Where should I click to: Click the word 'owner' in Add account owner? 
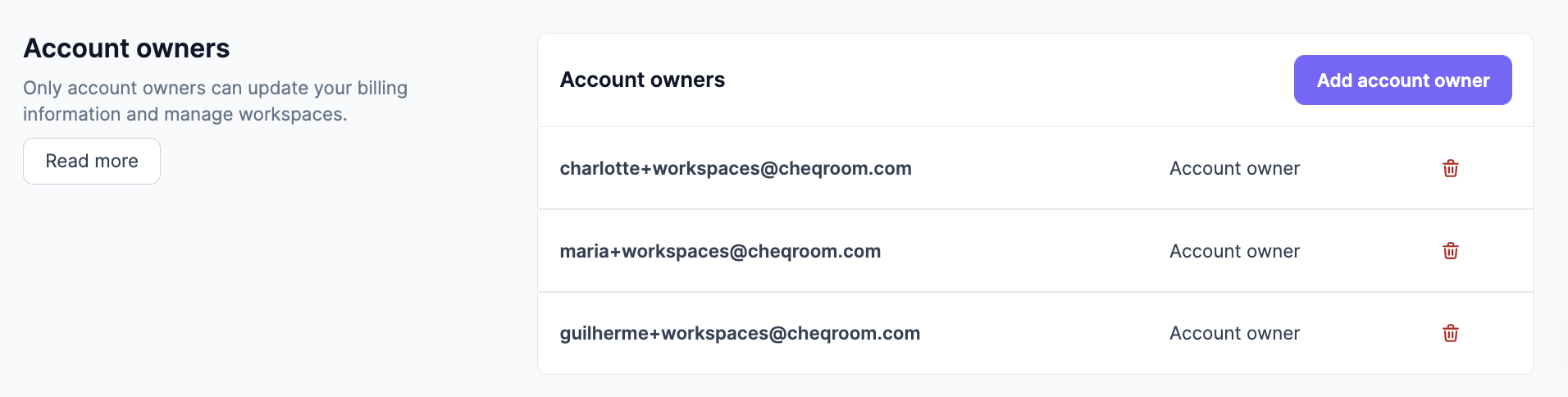click(x=1461, y=80)
